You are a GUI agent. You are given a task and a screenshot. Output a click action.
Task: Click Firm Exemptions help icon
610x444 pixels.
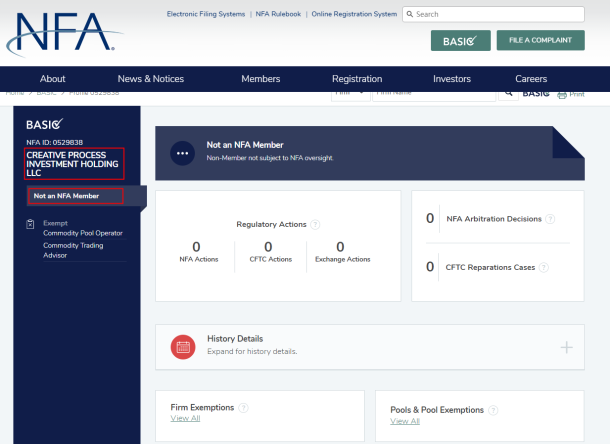coord(244,408)
